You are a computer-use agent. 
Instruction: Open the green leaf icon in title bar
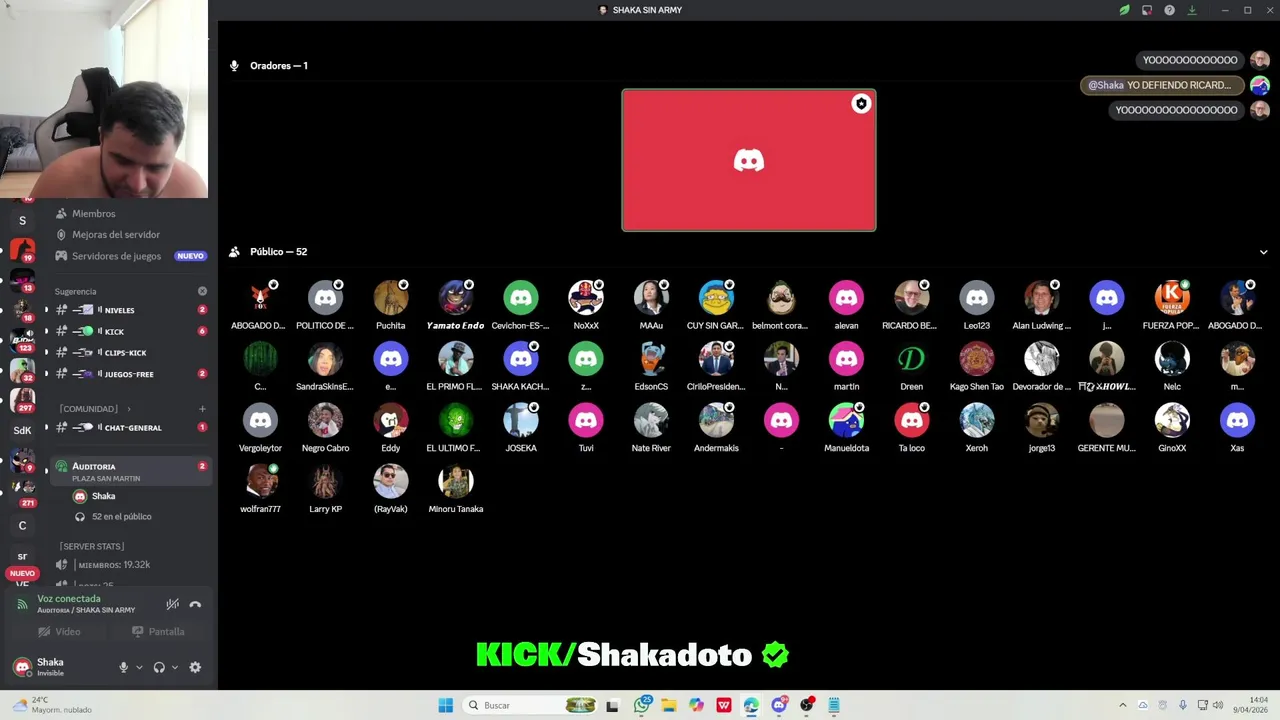pos(1124,10)
